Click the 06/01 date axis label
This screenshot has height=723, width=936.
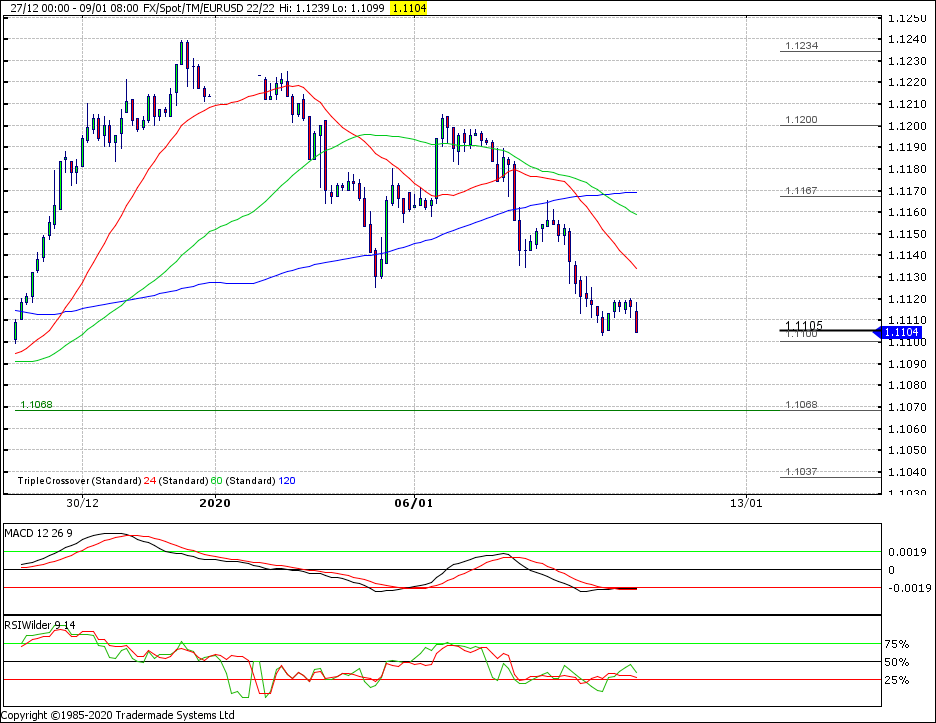[414, 503]
